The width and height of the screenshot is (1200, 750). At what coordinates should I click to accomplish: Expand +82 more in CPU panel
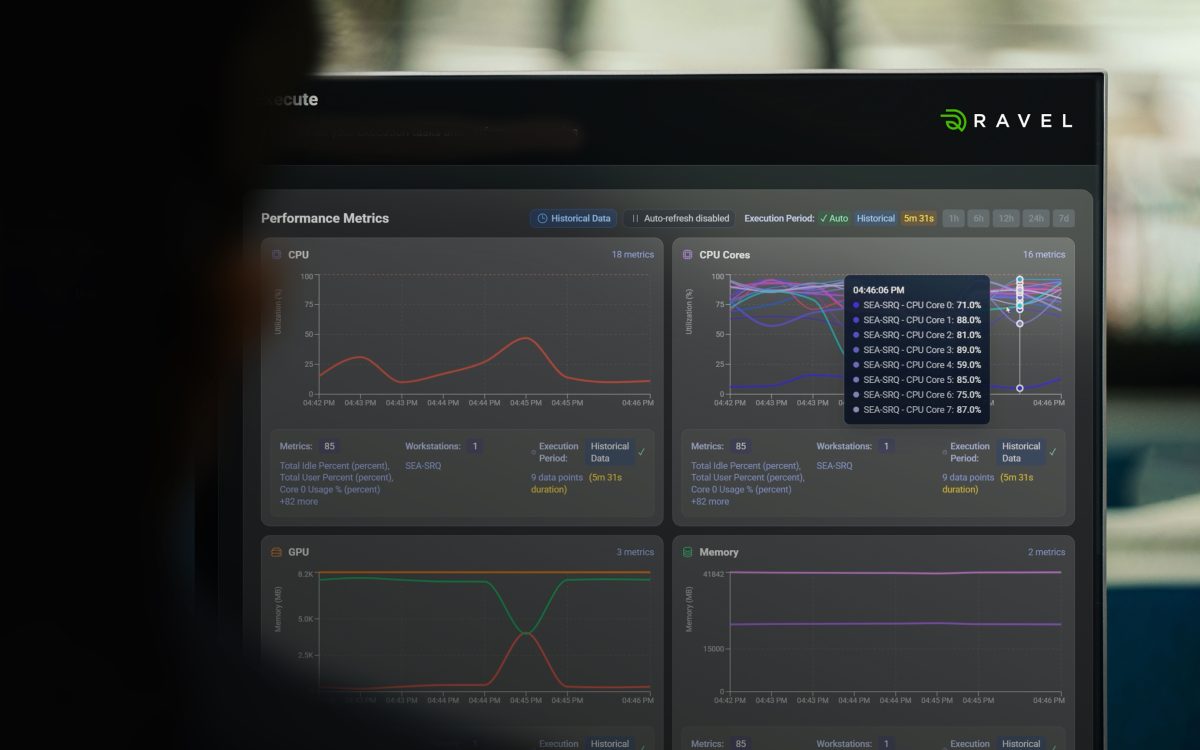(299, 502)
